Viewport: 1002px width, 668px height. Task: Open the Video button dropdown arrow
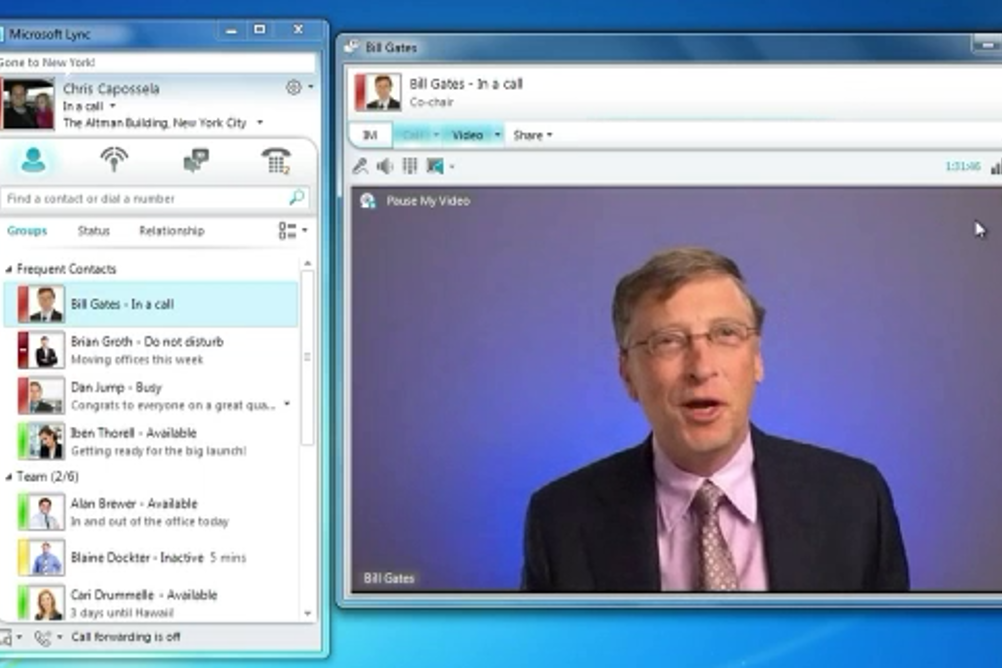pyautogui.click(x=497, y=135)
